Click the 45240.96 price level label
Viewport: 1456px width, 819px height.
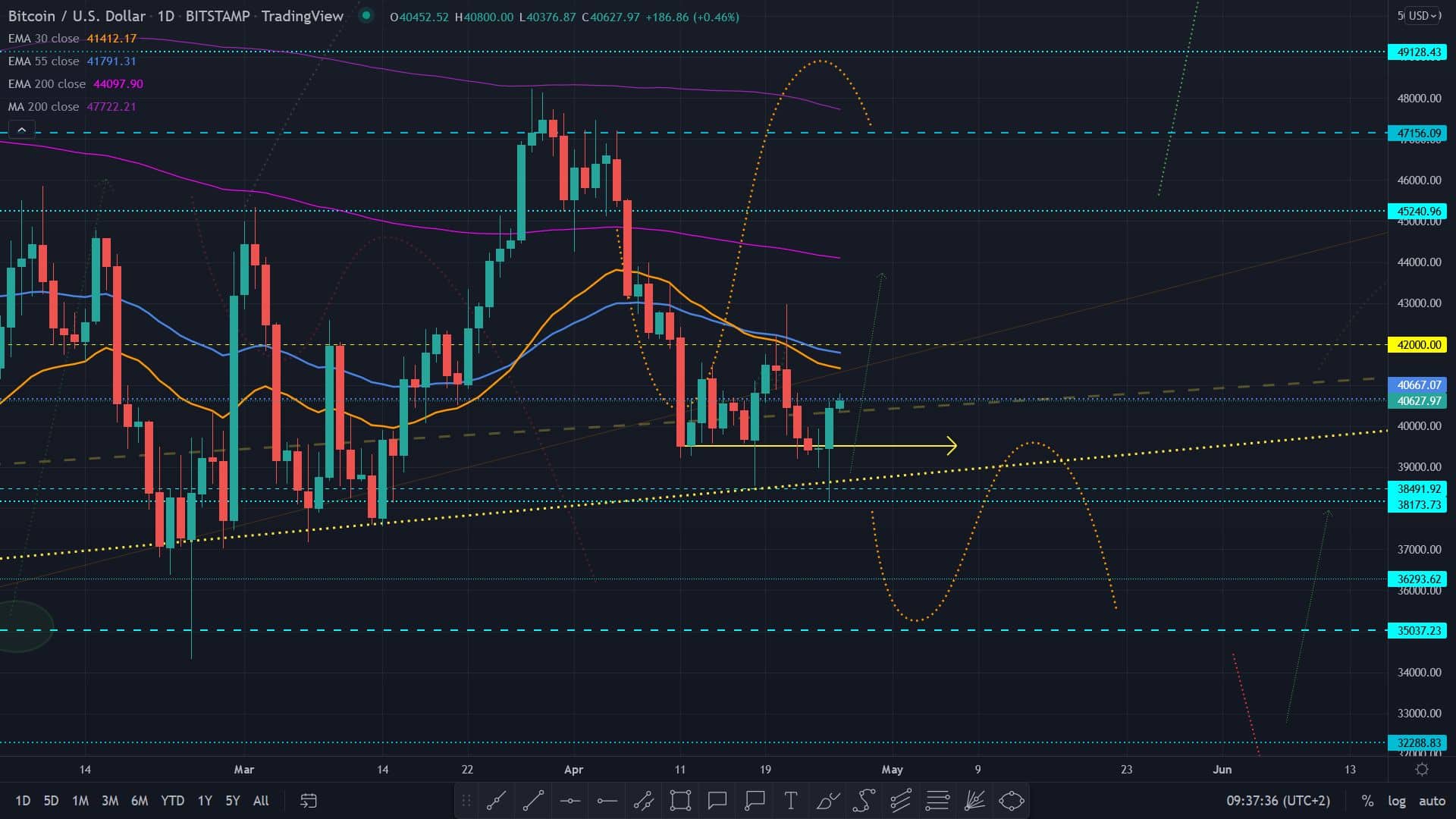tap(1417, 212)
